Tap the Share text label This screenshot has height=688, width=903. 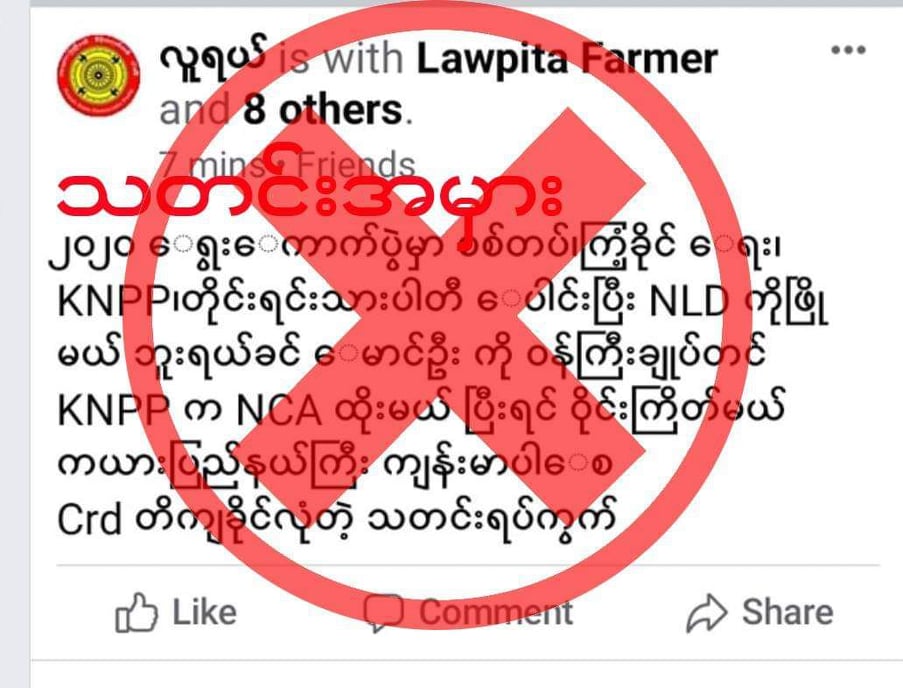[x=787, y=611]
